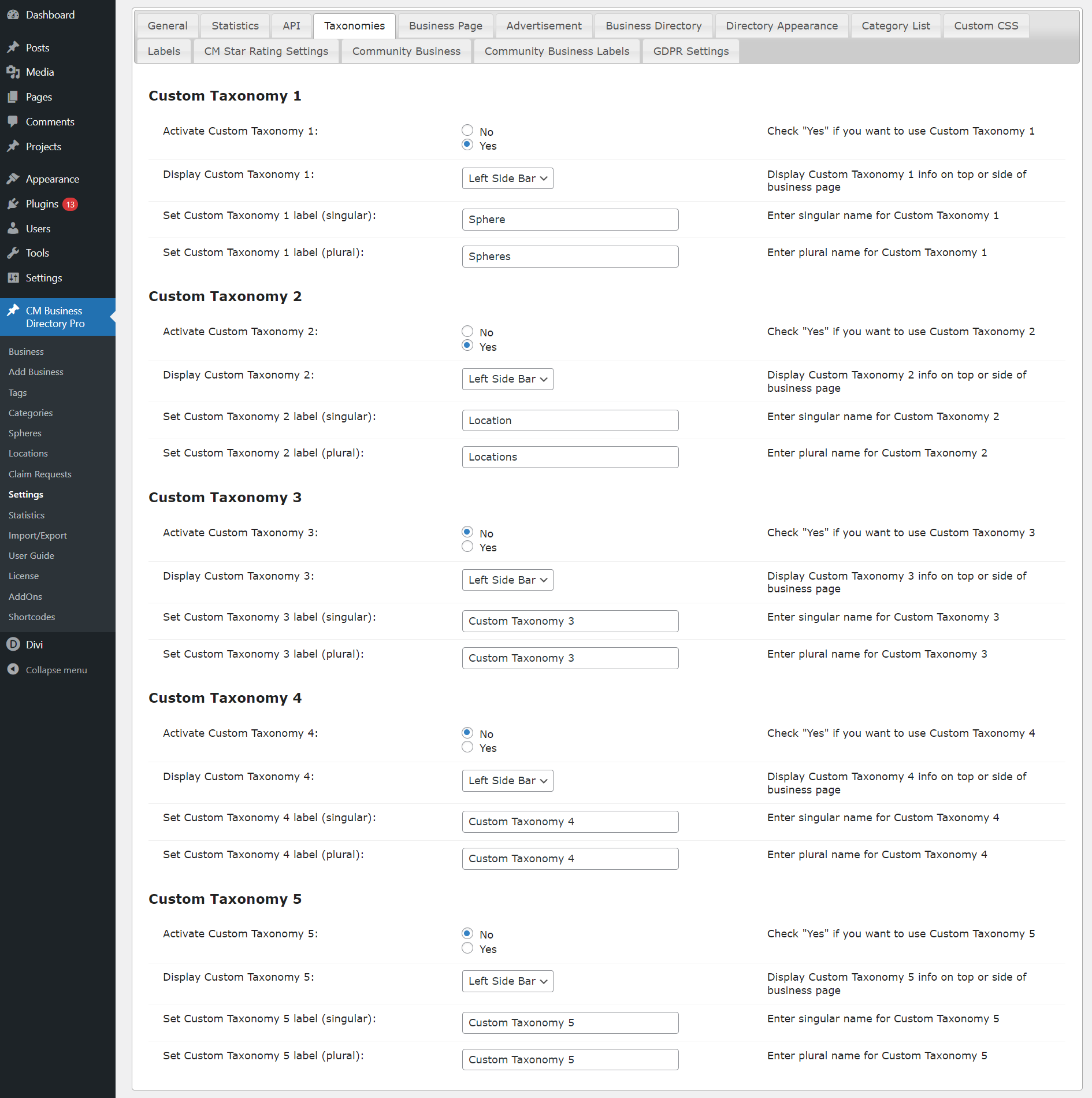Go to Import/Export submenu link
This screenshot has width=1092, height=1098.
38,536
